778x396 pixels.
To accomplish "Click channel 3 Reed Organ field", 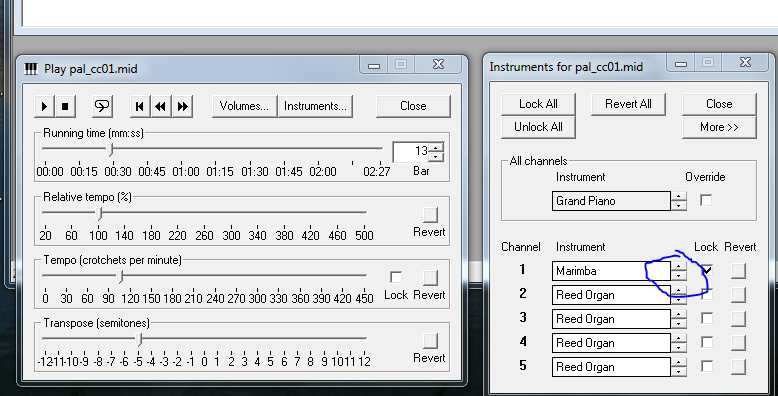I will point(611,319).
